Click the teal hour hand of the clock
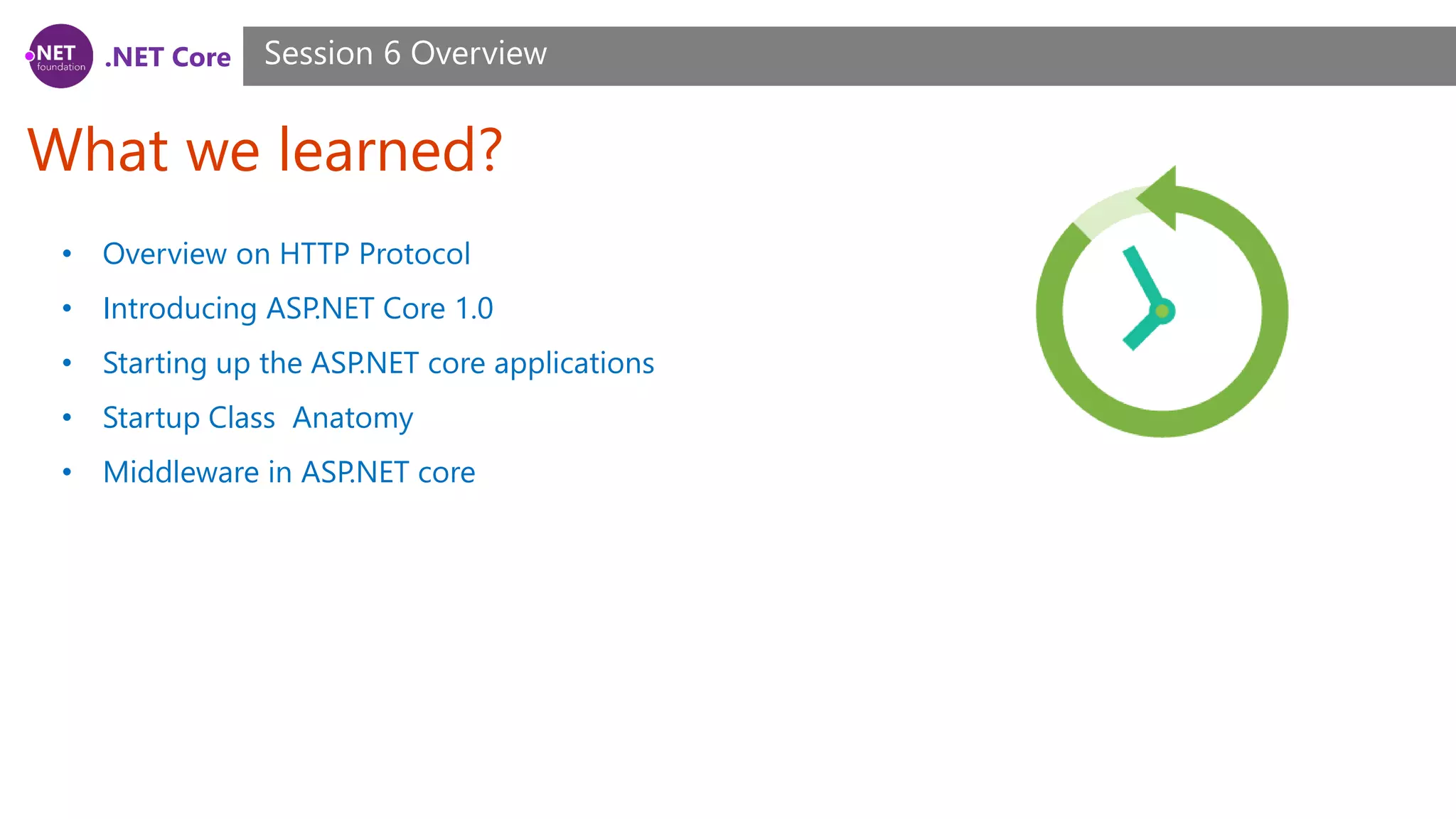 (x=1140, y=331)
